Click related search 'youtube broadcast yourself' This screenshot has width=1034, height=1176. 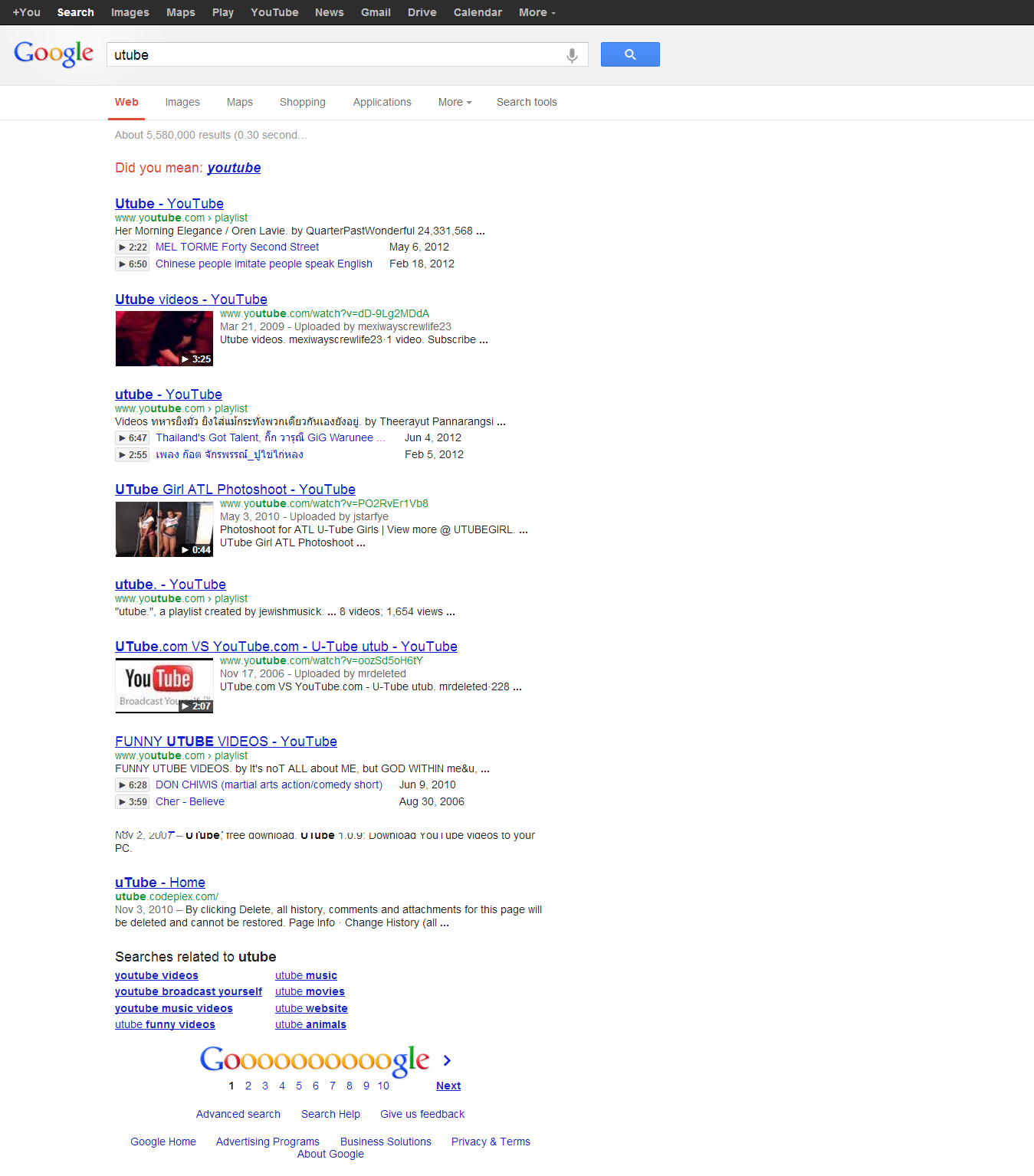point(189,991)
